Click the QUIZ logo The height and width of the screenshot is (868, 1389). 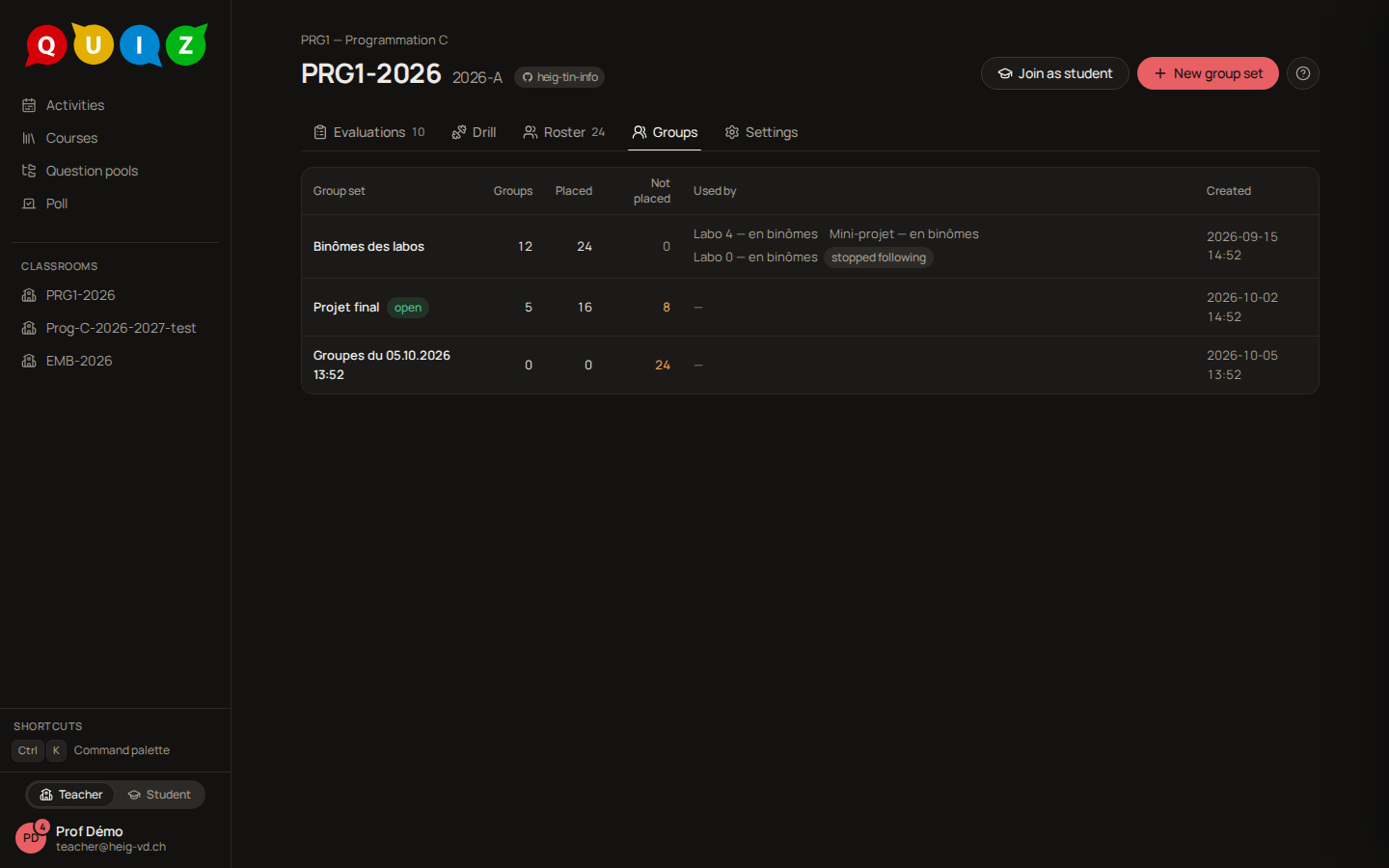tap(116, 45)
